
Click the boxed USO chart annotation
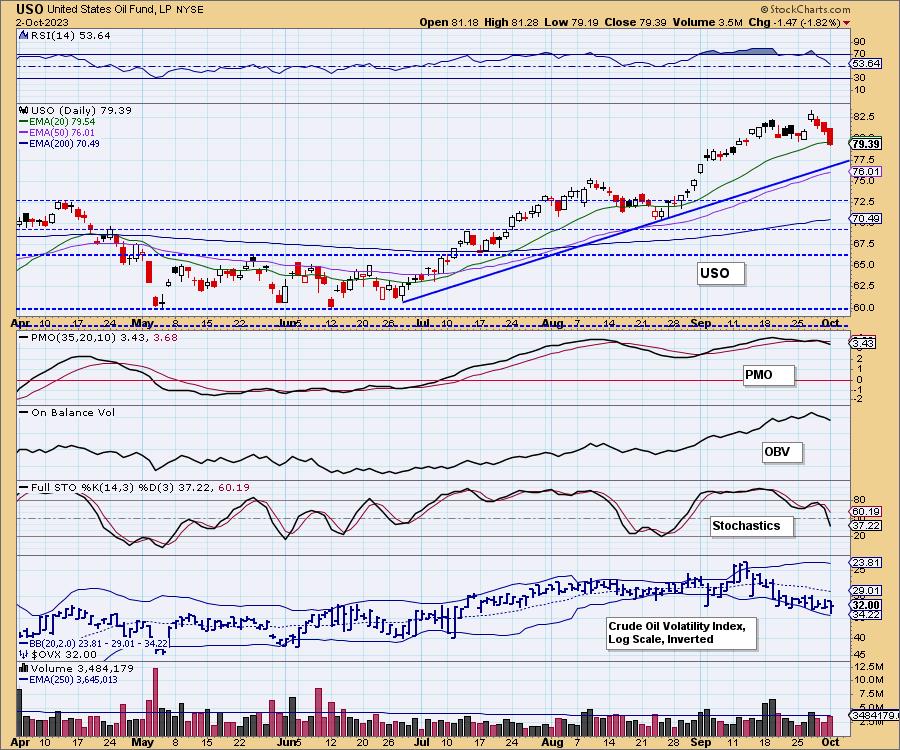721,273
